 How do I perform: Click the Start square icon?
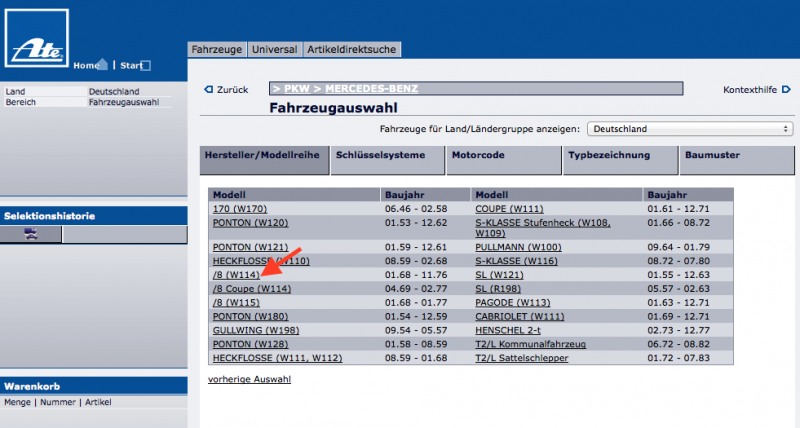(146, 66)
